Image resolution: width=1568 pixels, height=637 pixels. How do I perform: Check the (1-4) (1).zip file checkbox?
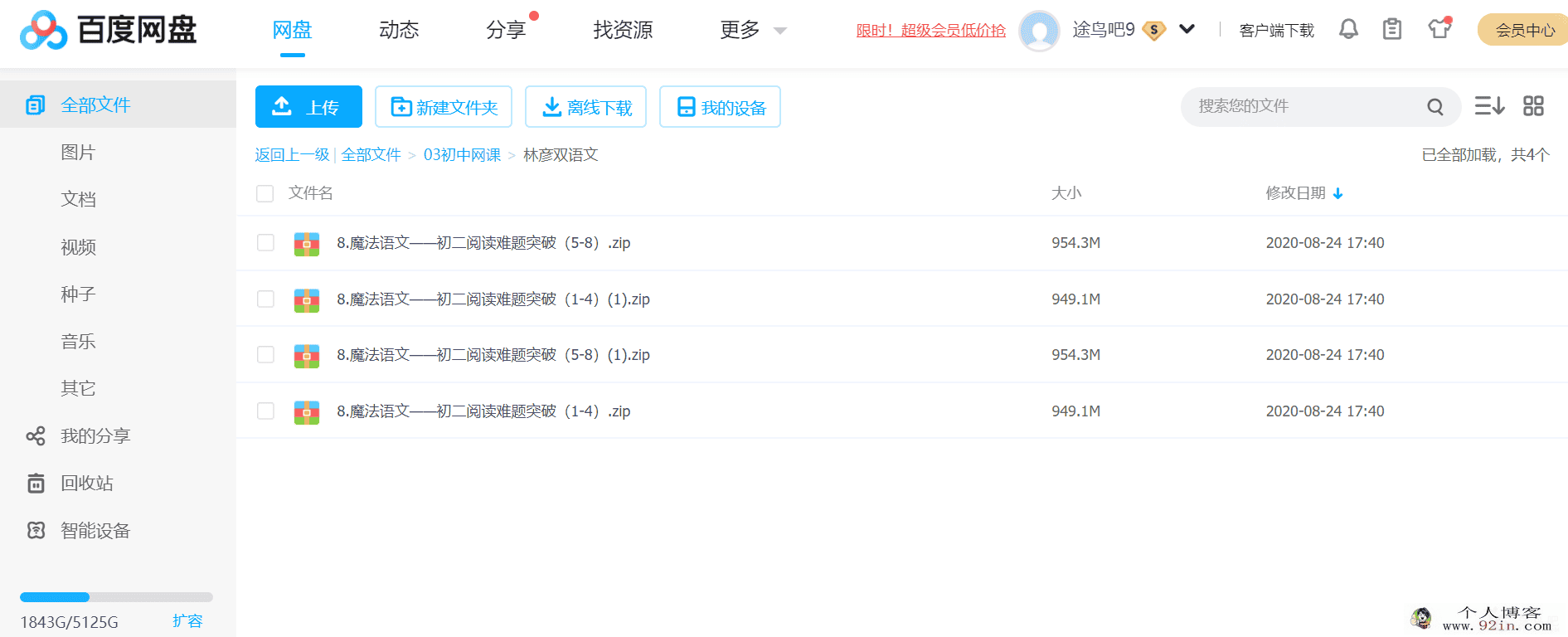(x=265, y=299)
